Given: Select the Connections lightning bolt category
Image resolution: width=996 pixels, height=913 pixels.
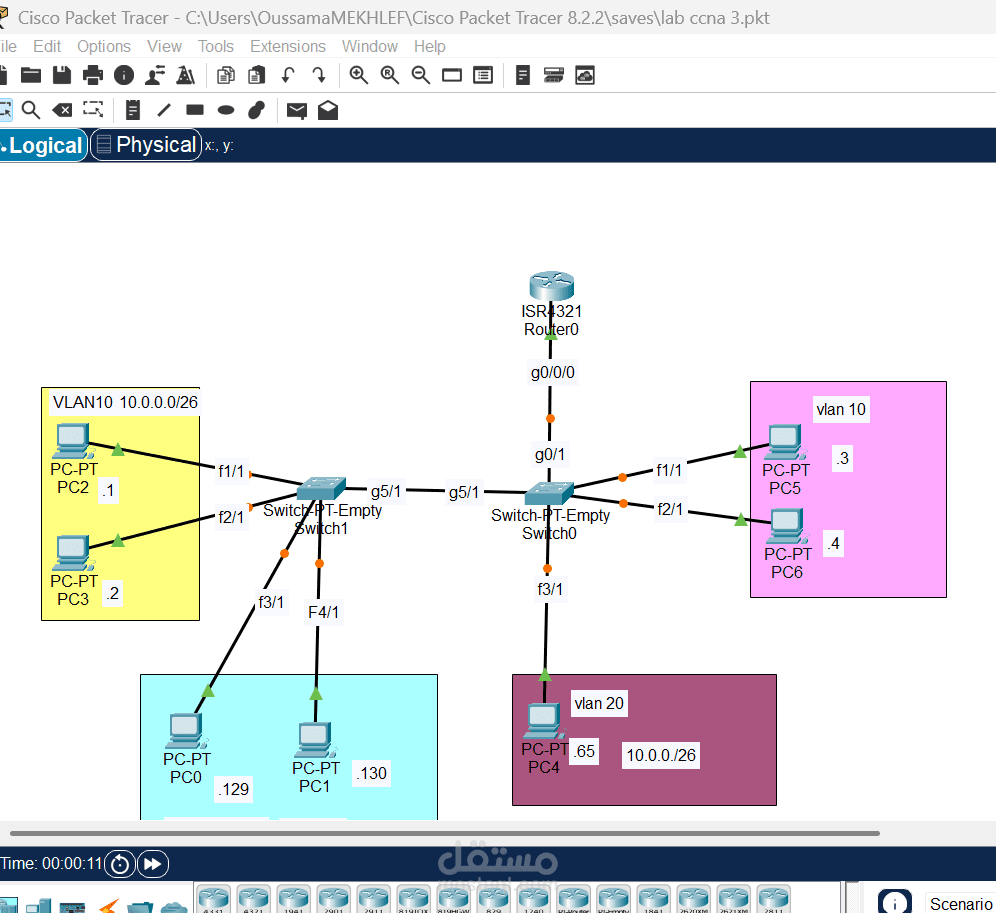Looking at the screenshot, I should click(109, 905).
